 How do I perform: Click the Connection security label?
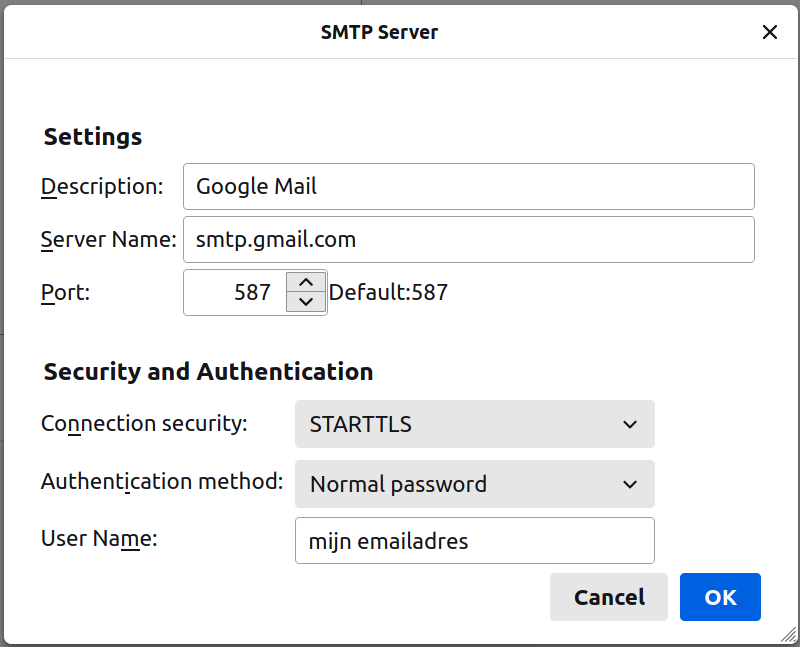pyautogui.click(x=144, y=424)
